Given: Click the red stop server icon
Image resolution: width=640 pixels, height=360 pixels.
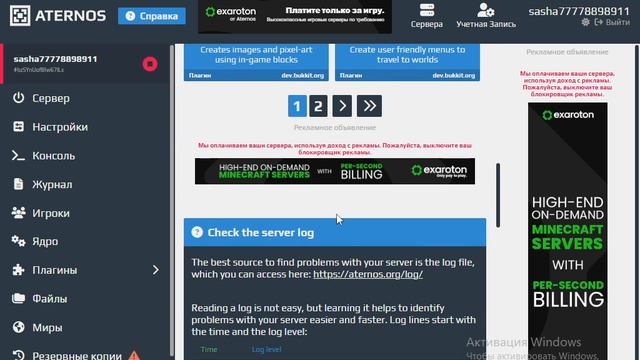Looking at the screenshot, I should coord(150,64).
